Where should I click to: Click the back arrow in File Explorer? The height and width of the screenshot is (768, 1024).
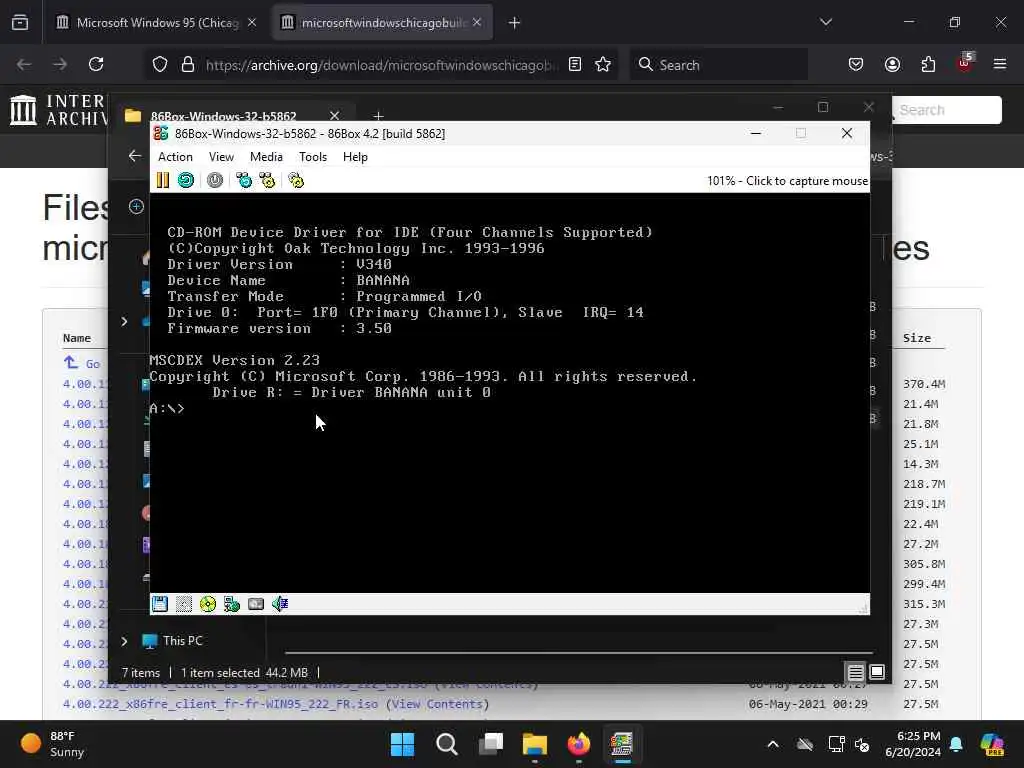[135, 155]
